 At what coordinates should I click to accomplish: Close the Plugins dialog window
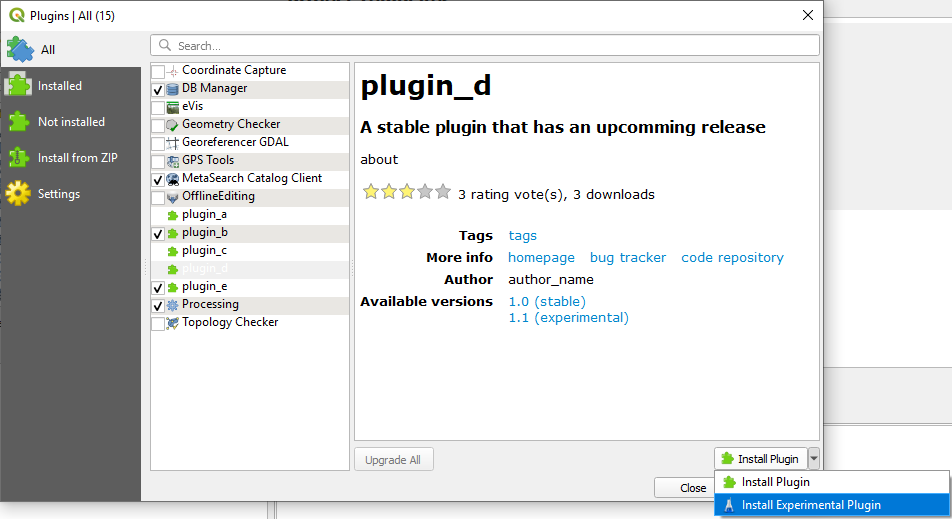pos(808,15)
